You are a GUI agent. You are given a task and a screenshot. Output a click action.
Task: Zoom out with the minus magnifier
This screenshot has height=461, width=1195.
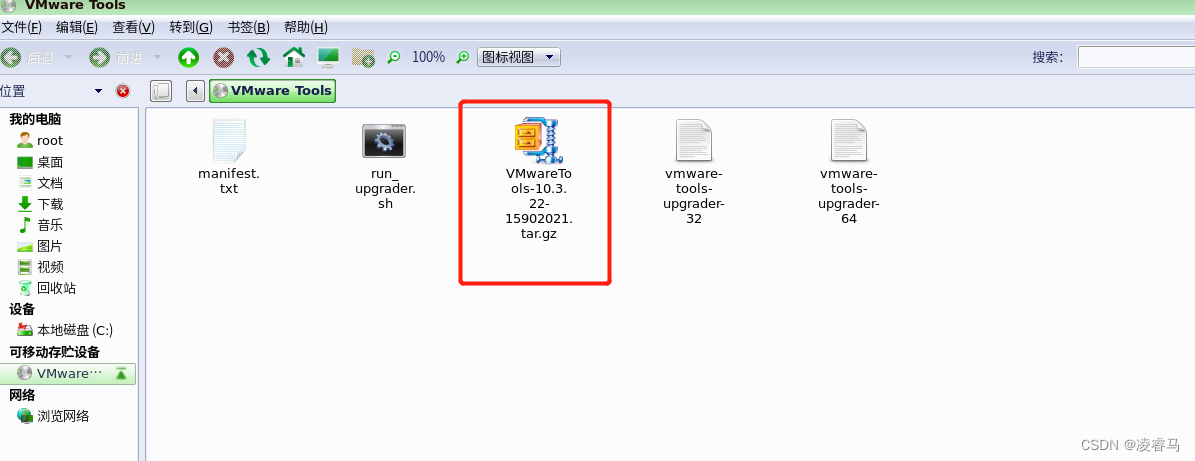tap(394, 57)
